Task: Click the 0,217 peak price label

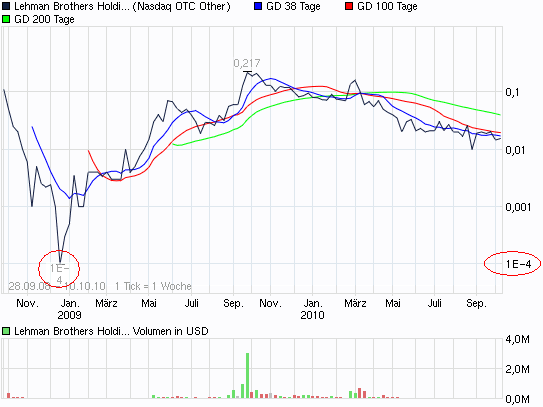Action: (247, 63)
